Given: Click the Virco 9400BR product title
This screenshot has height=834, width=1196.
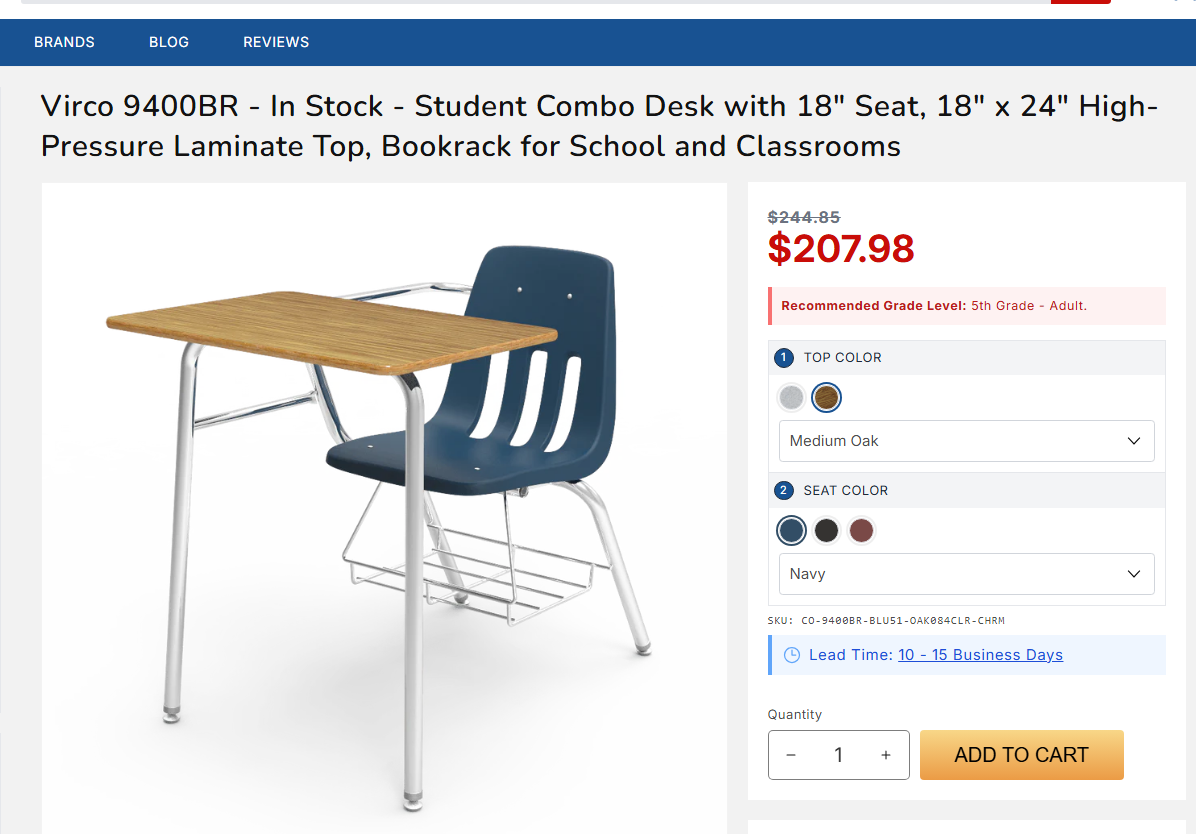Looking at the screenshot, I should click(x=599, y=126).
